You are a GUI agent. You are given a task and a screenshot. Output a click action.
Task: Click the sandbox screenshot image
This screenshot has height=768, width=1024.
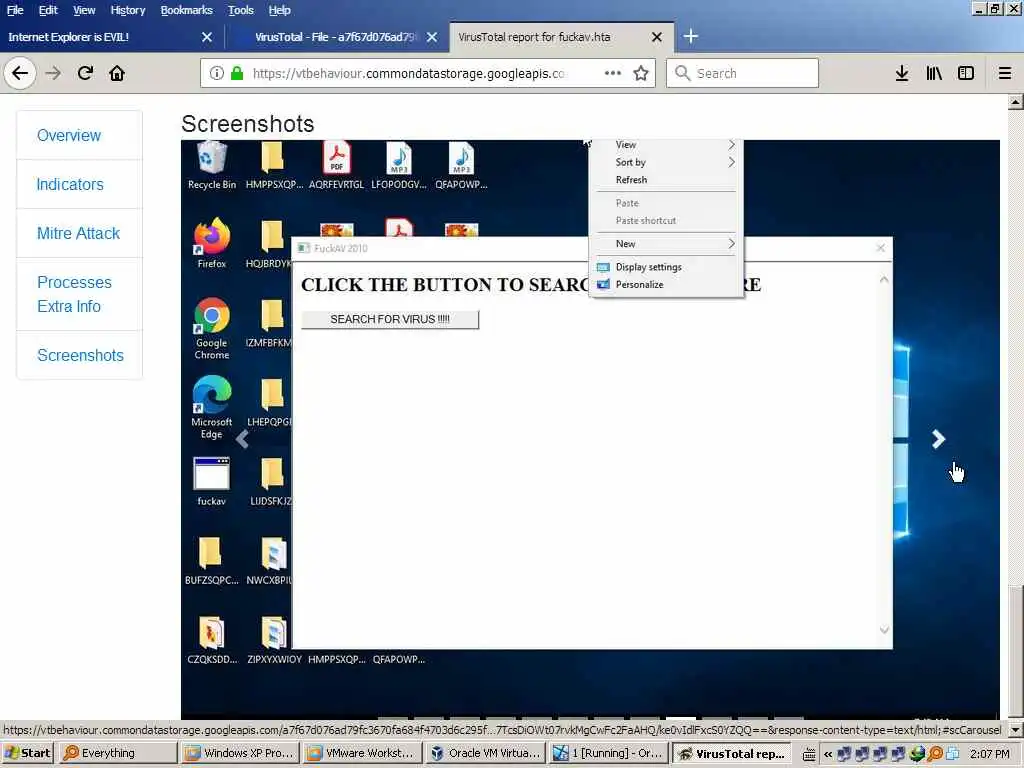pyautogui.click(x=590, y=429)
